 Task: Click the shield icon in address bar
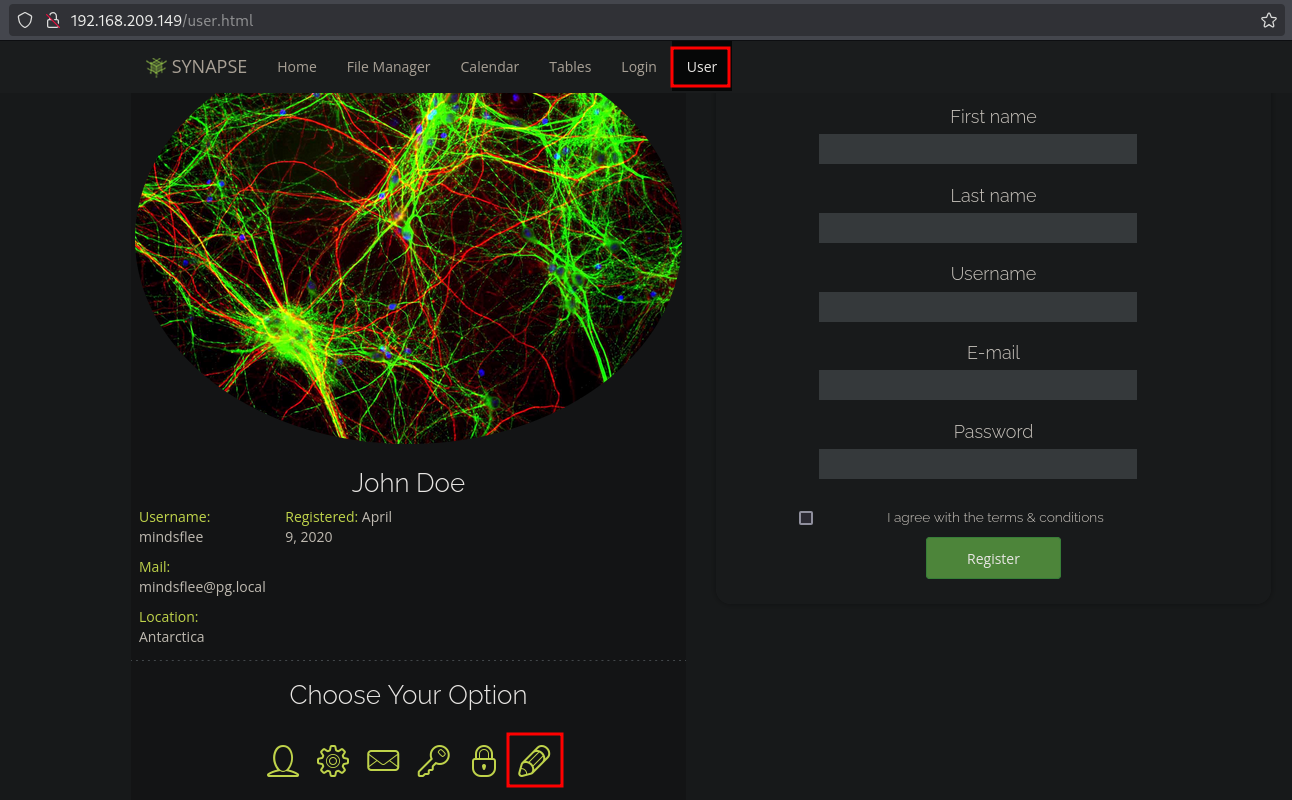pos(25,20)
